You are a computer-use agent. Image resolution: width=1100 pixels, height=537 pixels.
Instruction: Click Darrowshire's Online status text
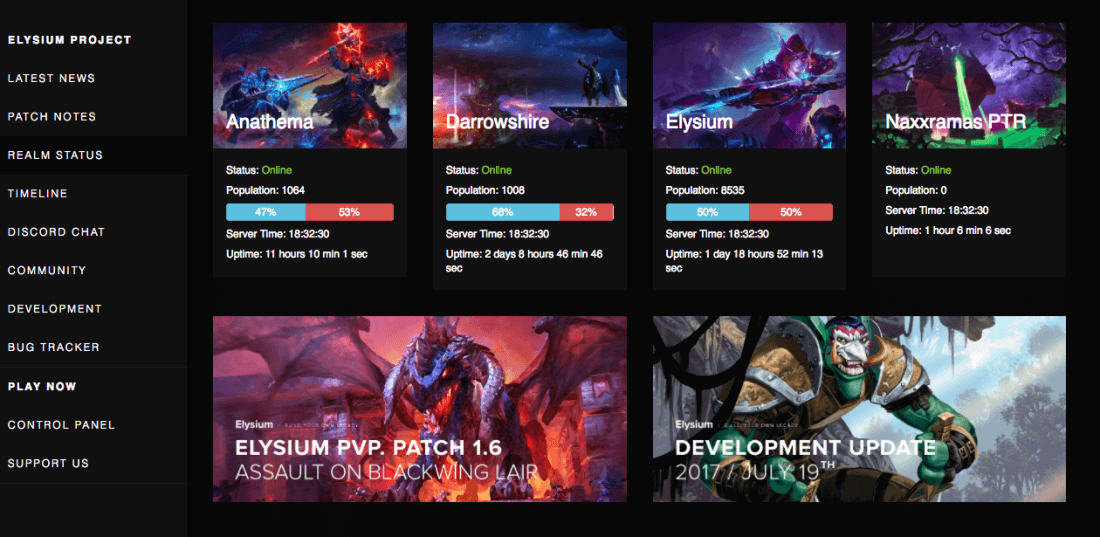[x=497, y=171]
